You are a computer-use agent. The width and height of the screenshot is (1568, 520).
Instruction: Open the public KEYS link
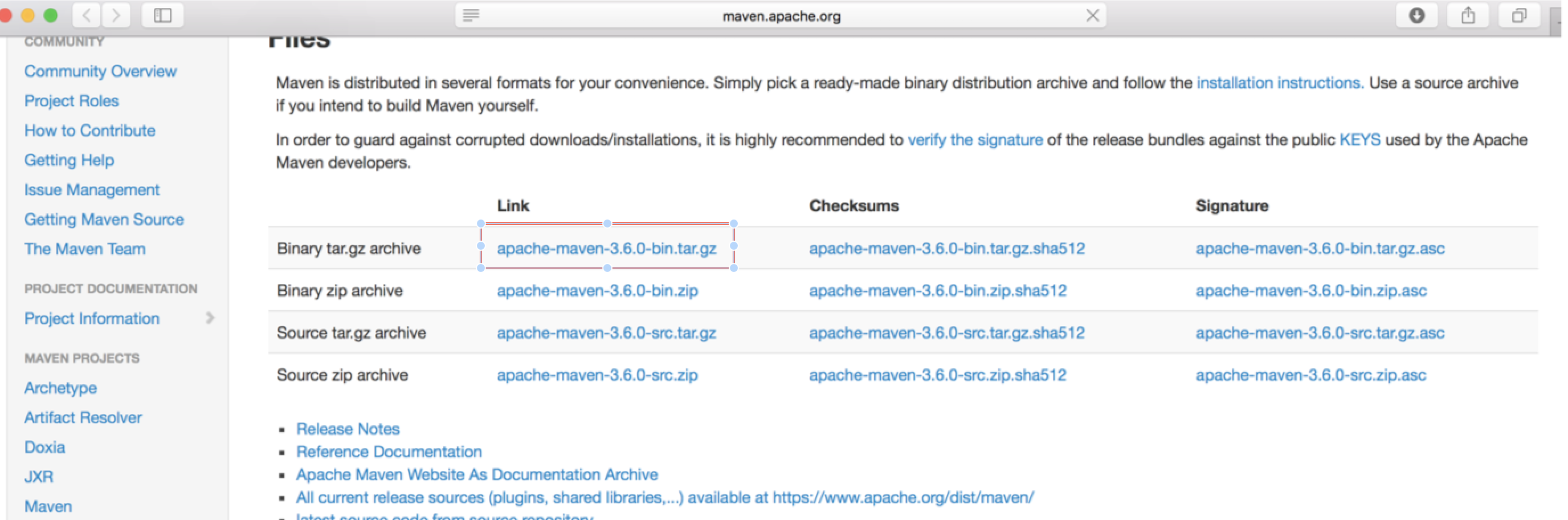(x=1360, y=140)
